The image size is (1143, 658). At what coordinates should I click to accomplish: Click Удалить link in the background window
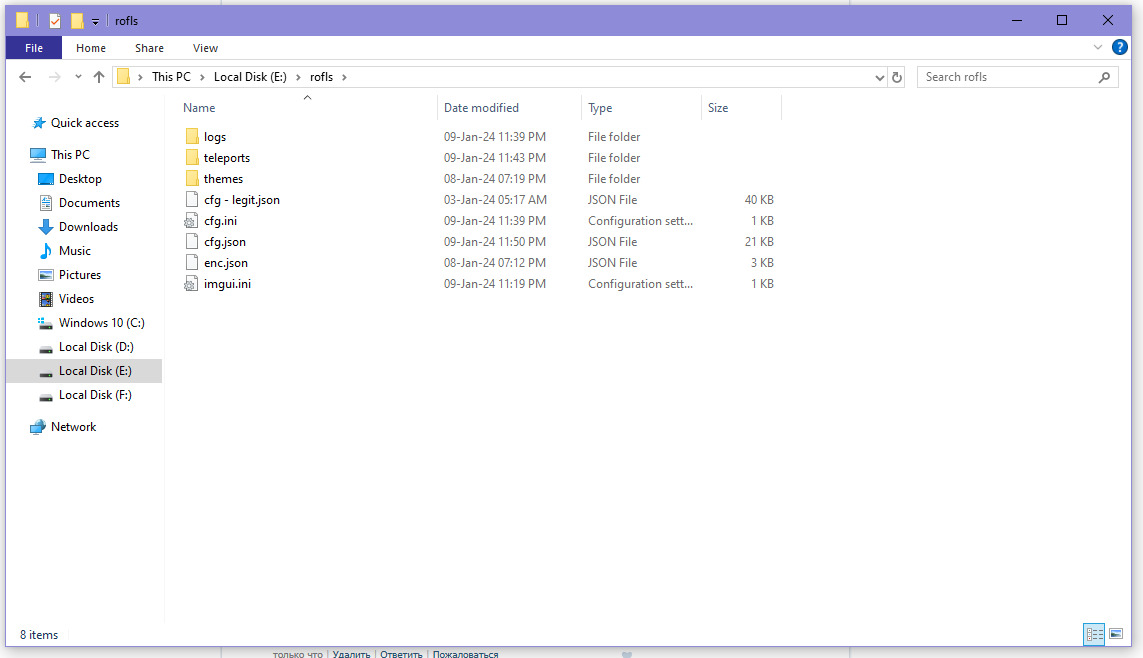click(x=351, y=654)
